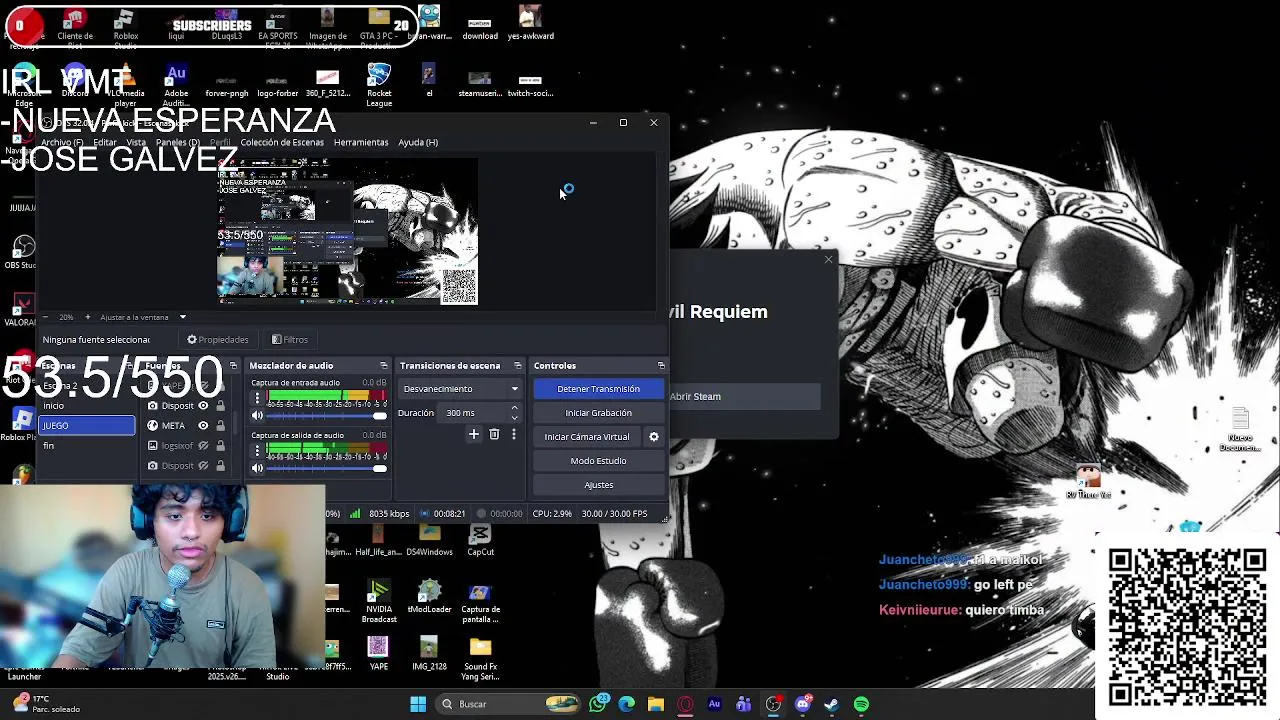Select the fin scene
This screenshot has height=720, width=1280.
tap(86, 446)
